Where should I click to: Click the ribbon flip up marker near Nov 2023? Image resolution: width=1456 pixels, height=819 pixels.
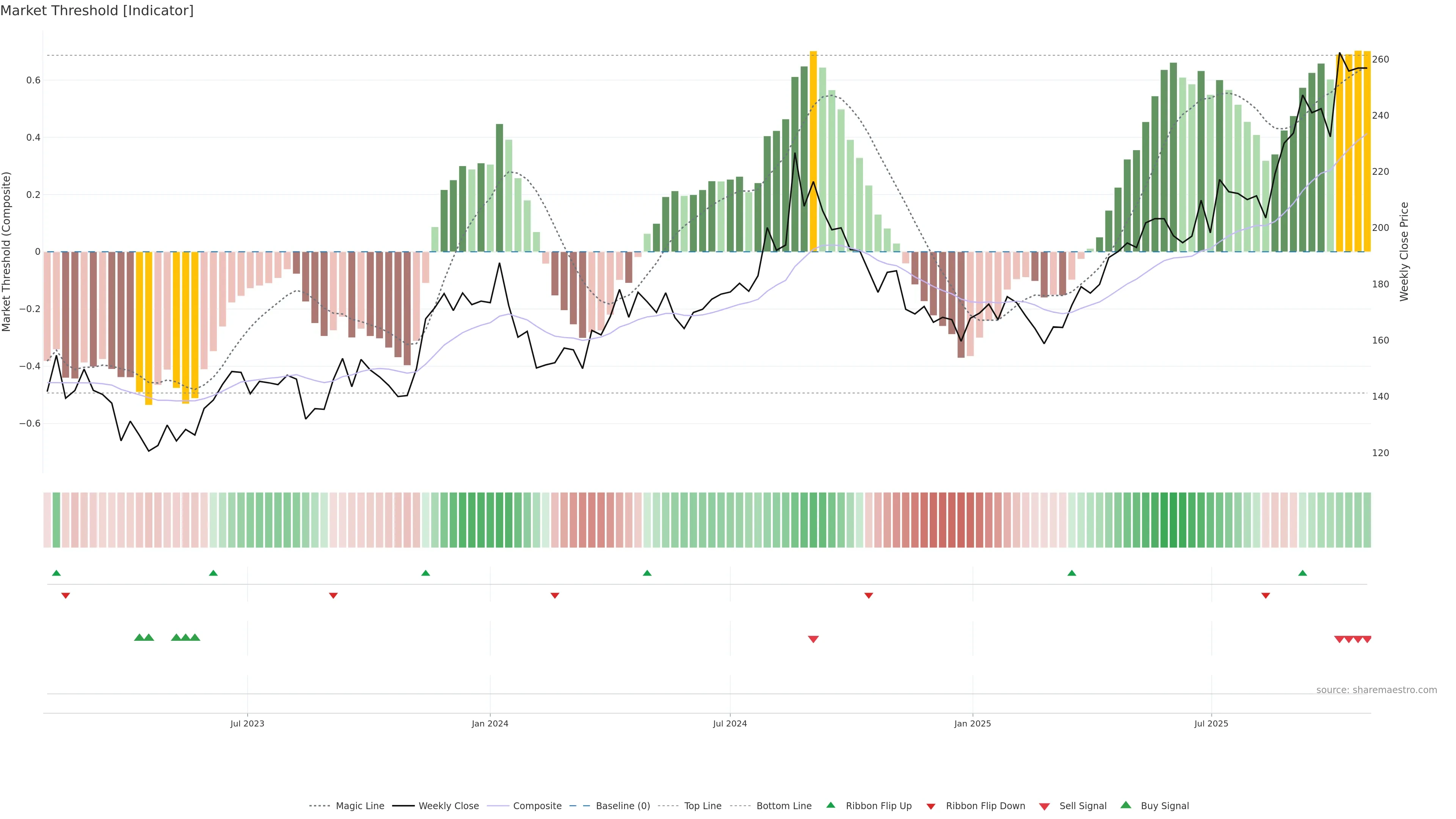(425, 573)
